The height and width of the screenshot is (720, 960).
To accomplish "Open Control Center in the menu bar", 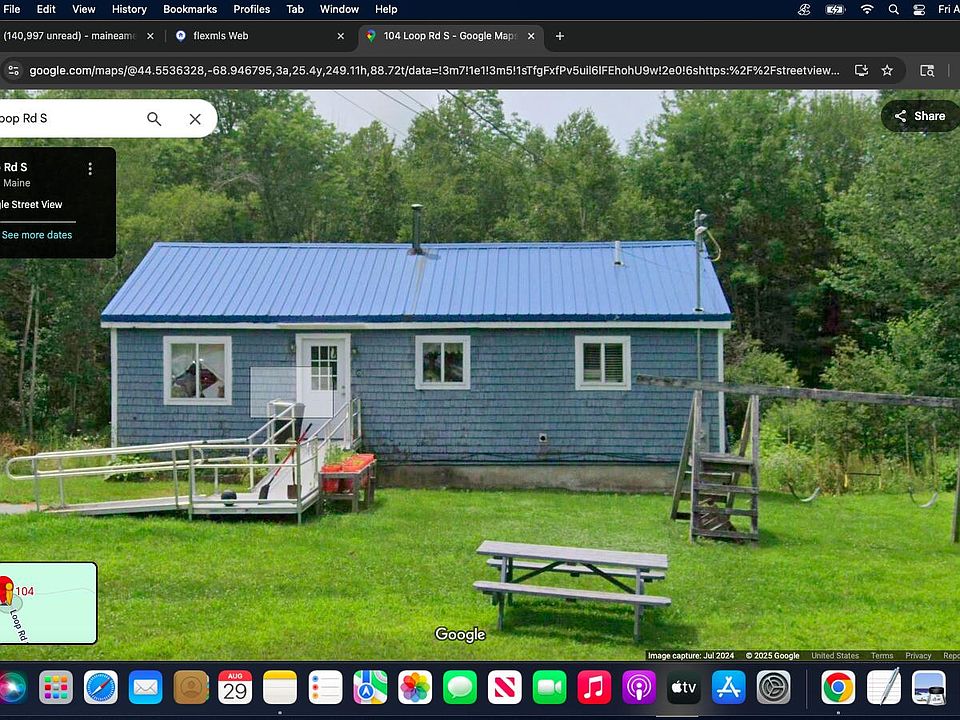I will point(919,9).
